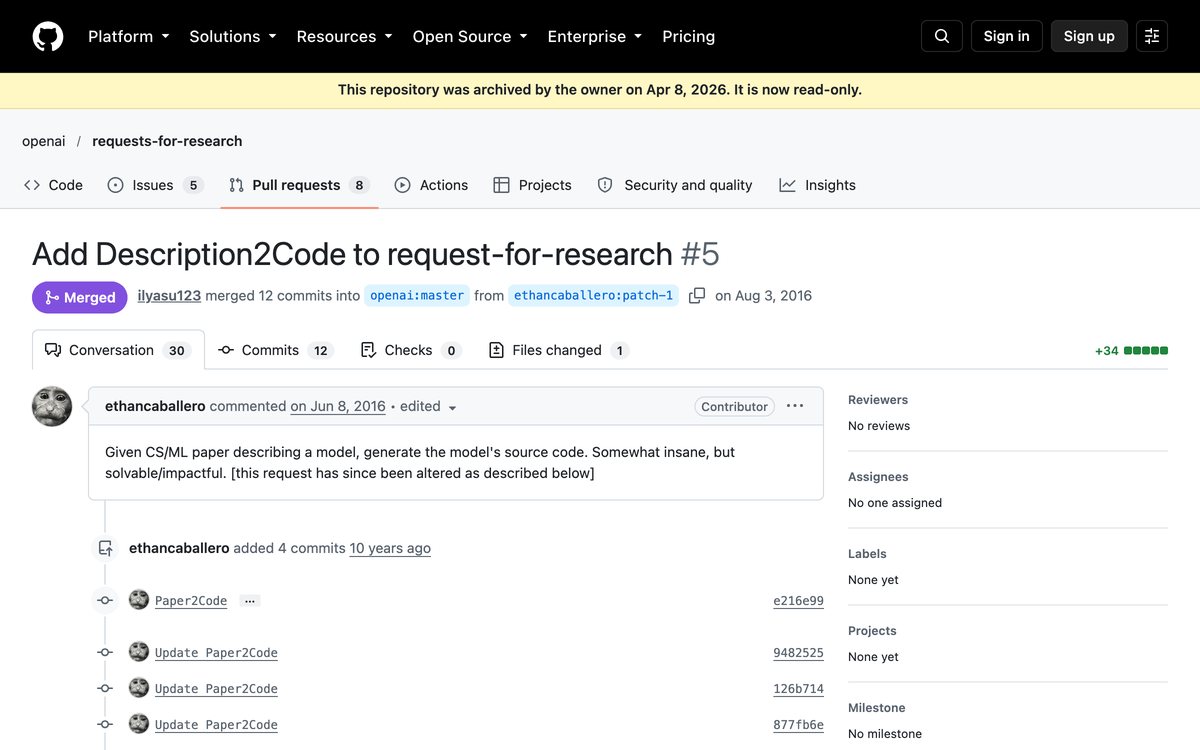1200x750 pixels.
Task: Copy the head branch name icon
Action: tap(697, 295)
